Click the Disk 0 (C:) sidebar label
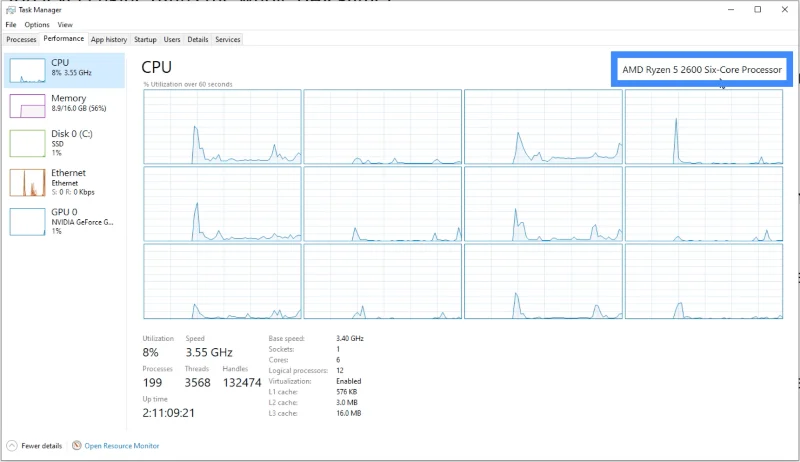Screen dimensions: 800x462 72,134
